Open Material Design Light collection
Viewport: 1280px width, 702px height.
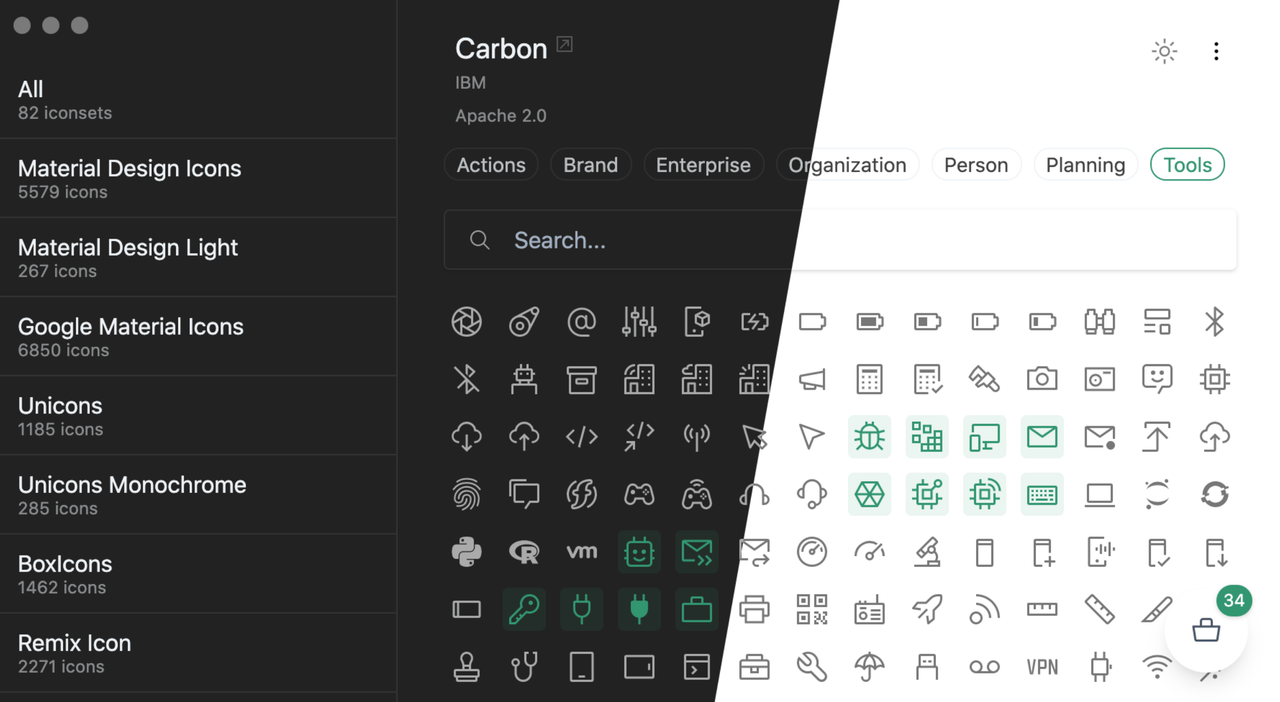tap(198, 257)
